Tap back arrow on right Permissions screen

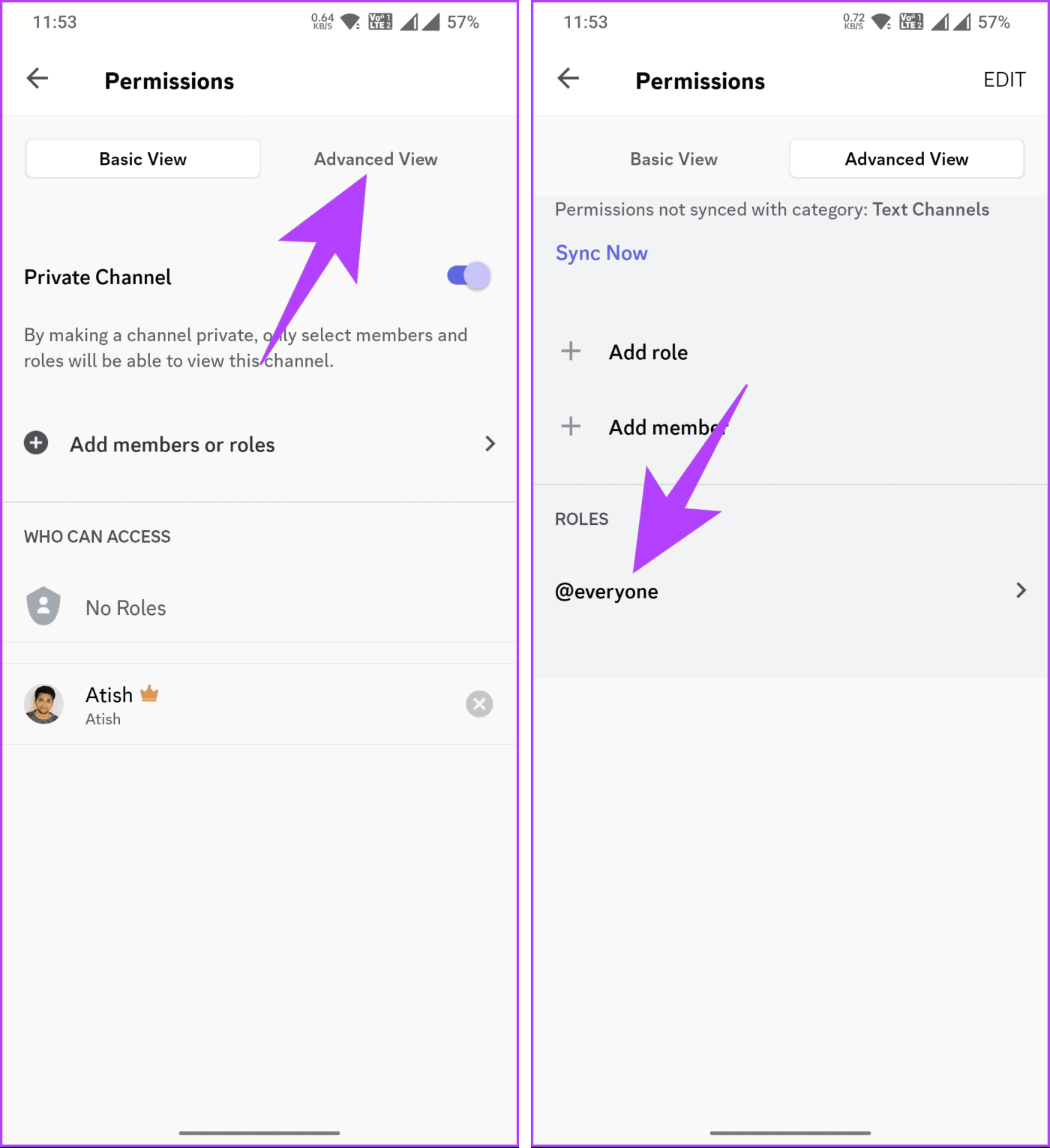(568, 78)
